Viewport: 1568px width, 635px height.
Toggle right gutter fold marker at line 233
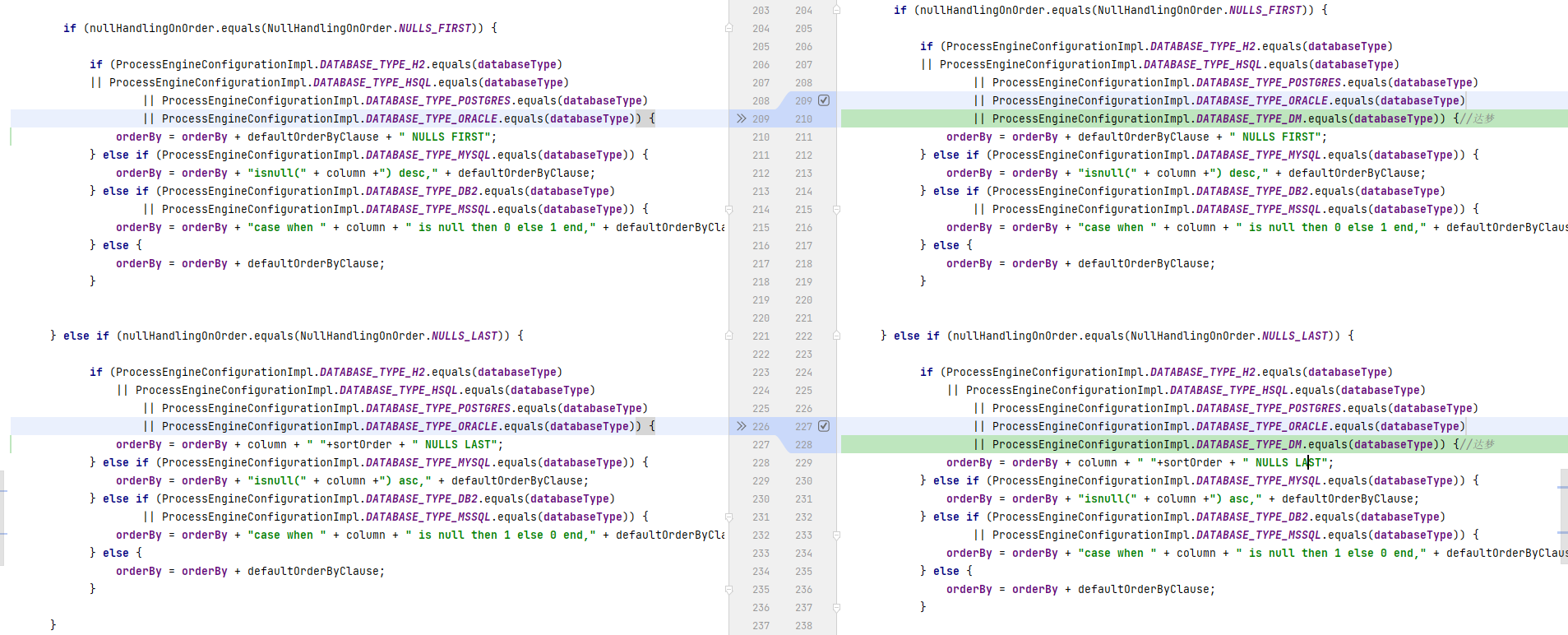836,535
